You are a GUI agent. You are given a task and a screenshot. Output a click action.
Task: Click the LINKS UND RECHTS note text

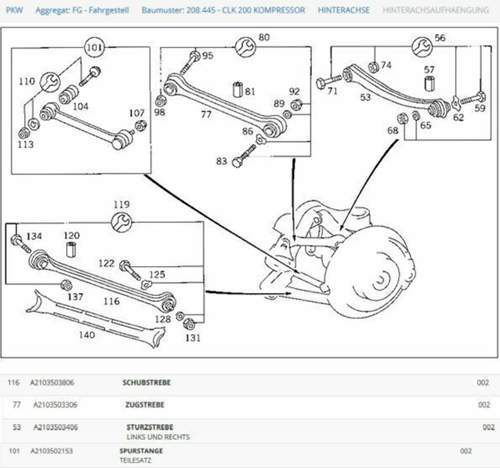[x=158, y=437]
